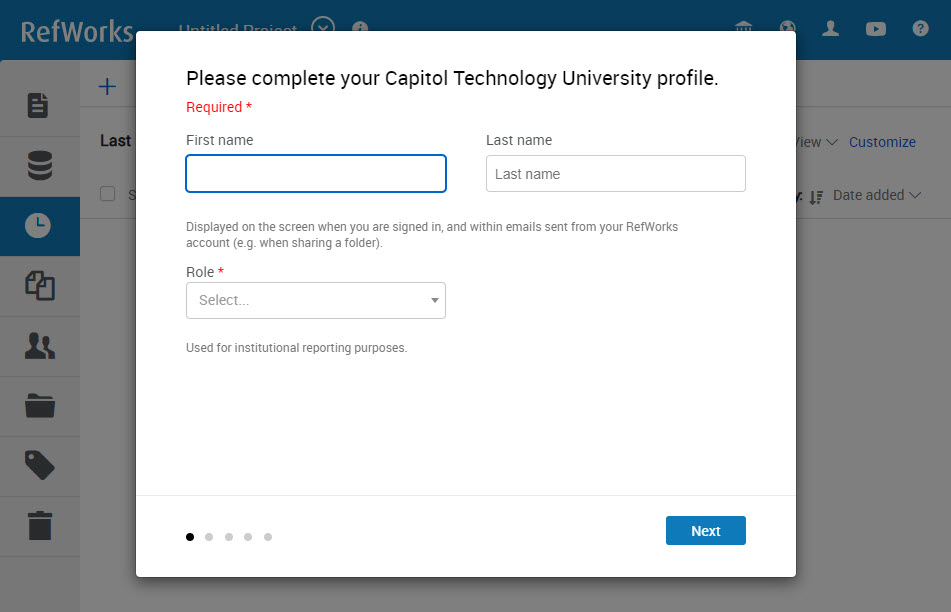Open the Search Databases sidebar icon
This screenshot has height=612, width=951.
coord(40,166)
